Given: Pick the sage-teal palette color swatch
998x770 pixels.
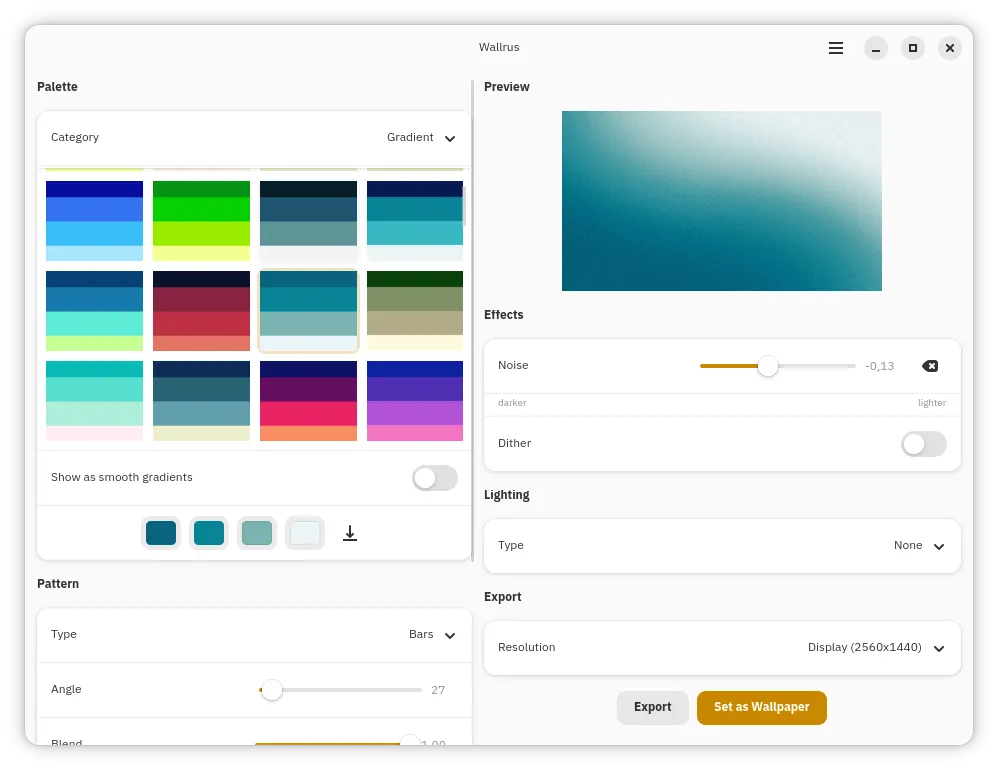Looking at the screenshot, I should [257, 533].
